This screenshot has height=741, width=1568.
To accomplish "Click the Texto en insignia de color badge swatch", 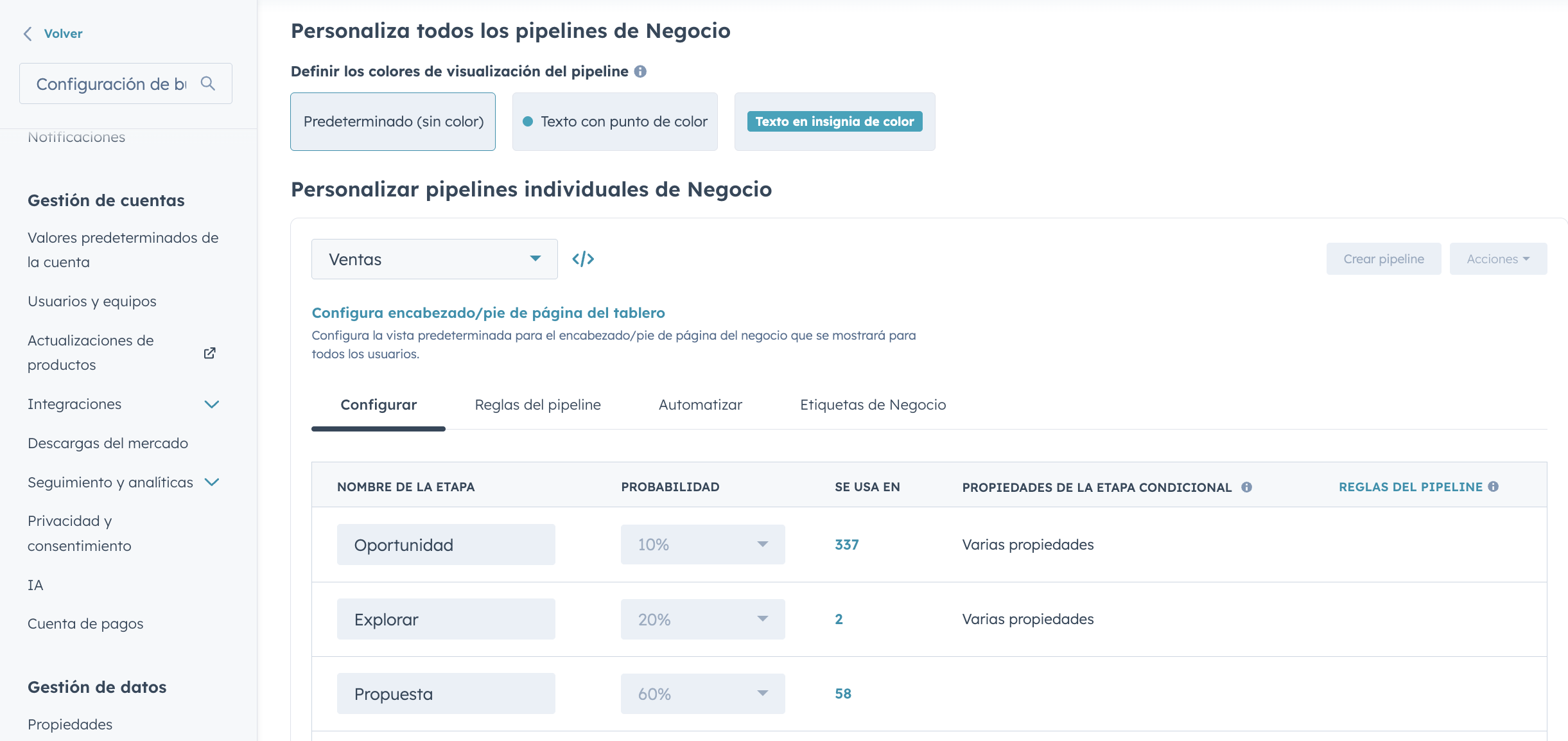I will [x=835, y=121].
